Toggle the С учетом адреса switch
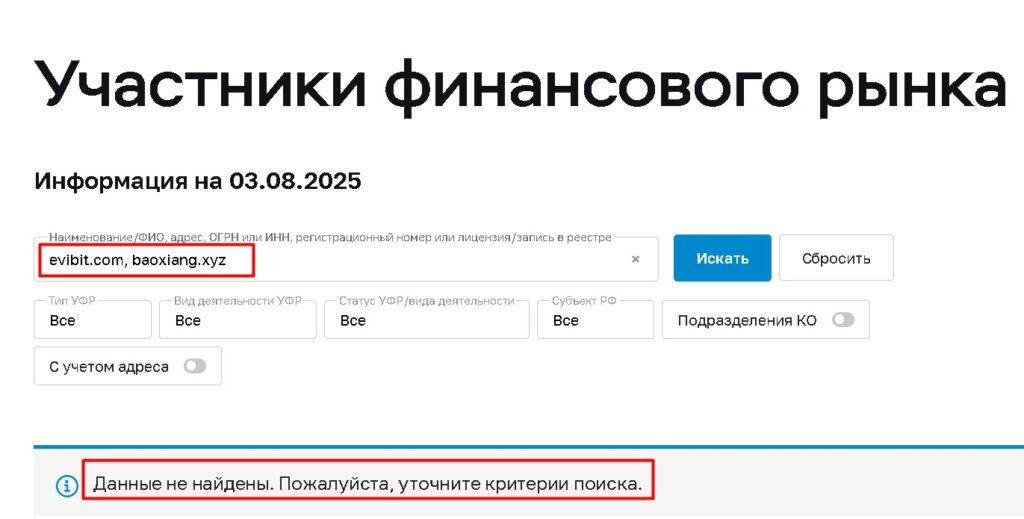Screen dimensions: 1024x519 (x=195, y=366)
